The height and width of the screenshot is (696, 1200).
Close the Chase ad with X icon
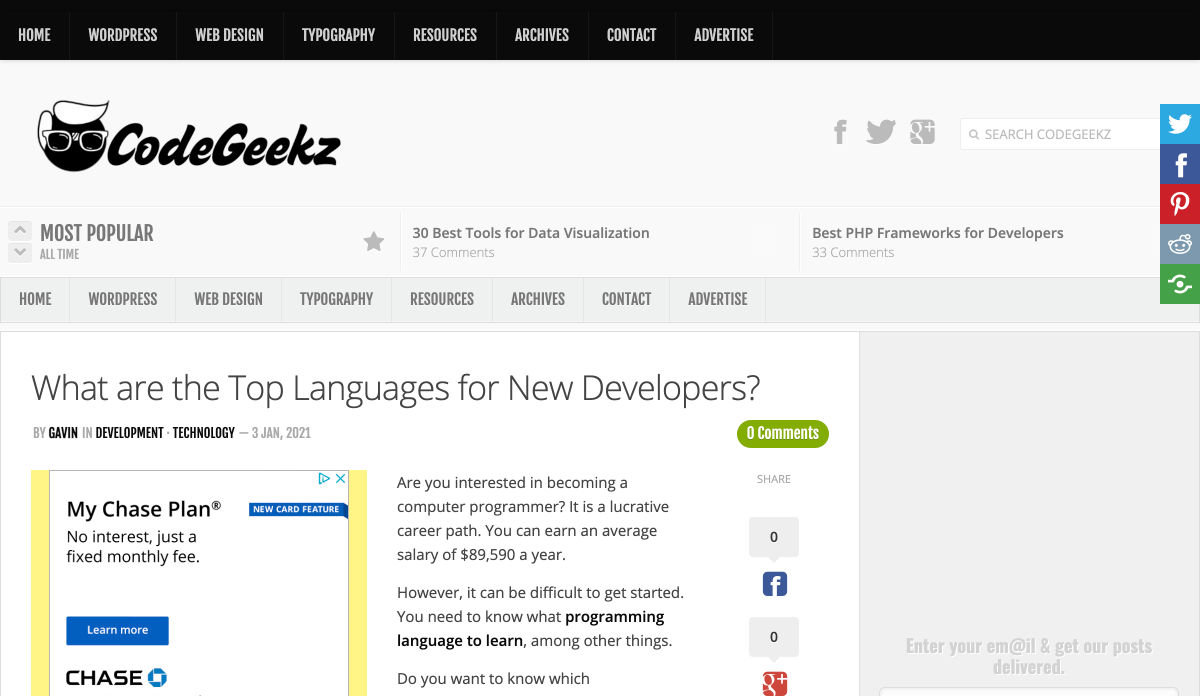[340, 479]
